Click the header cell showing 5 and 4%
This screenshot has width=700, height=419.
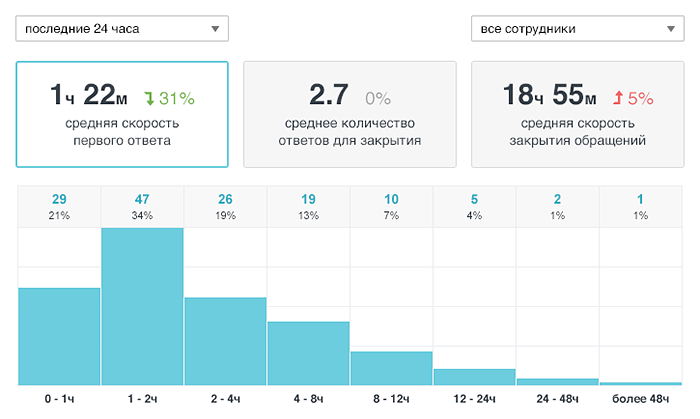pyautogui.click(x=475, y=207)
